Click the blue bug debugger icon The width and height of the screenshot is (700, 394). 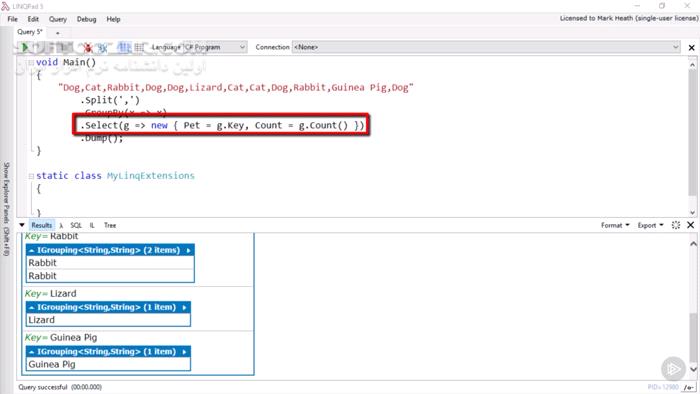point(103,47)
